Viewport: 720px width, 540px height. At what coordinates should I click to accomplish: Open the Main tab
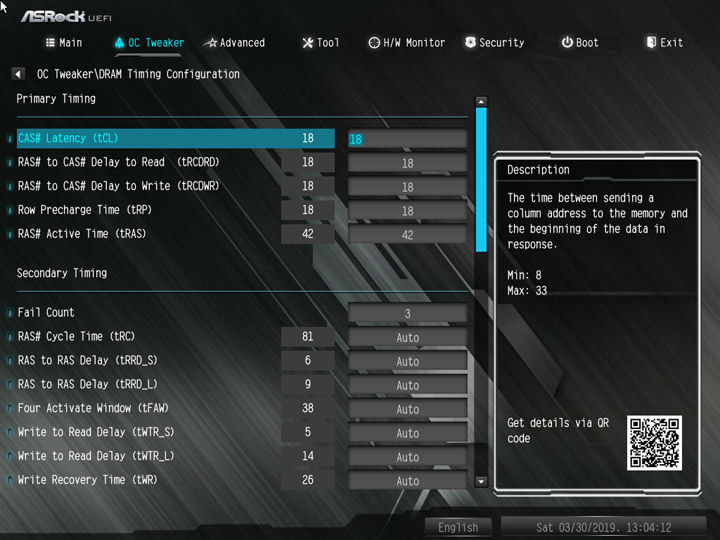[x=64, y=43]
